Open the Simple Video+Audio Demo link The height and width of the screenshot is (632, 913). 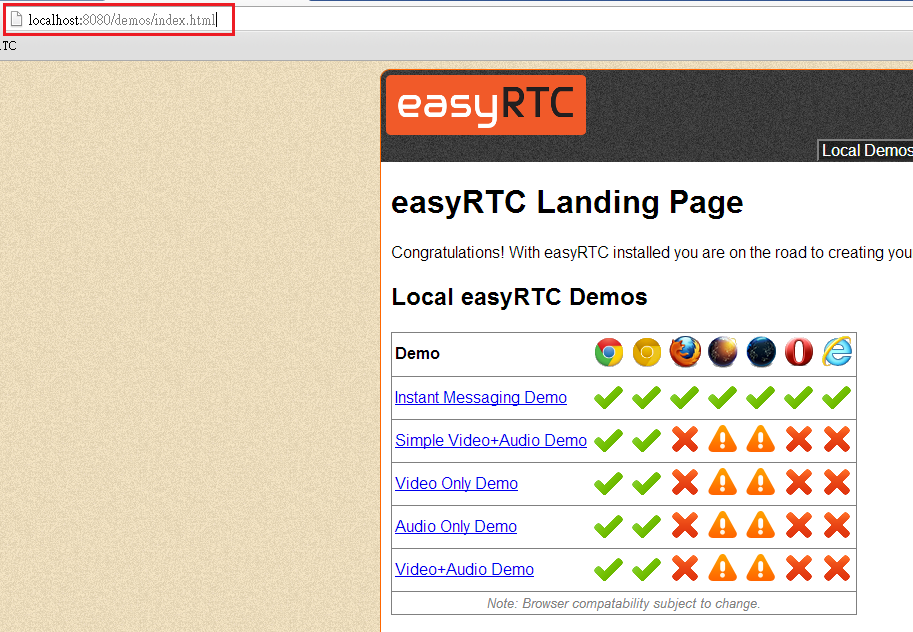coord(491,440)
